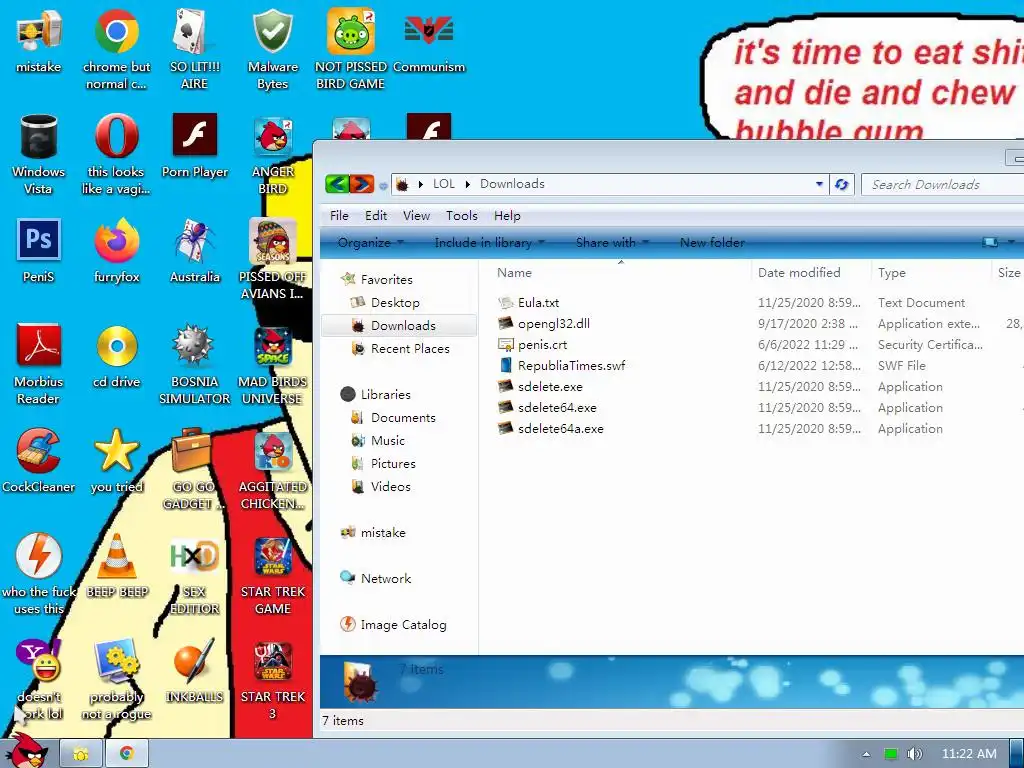Expand the address bar history dropdown
Screen dimensions: 1024x768
tap(819, 184)
